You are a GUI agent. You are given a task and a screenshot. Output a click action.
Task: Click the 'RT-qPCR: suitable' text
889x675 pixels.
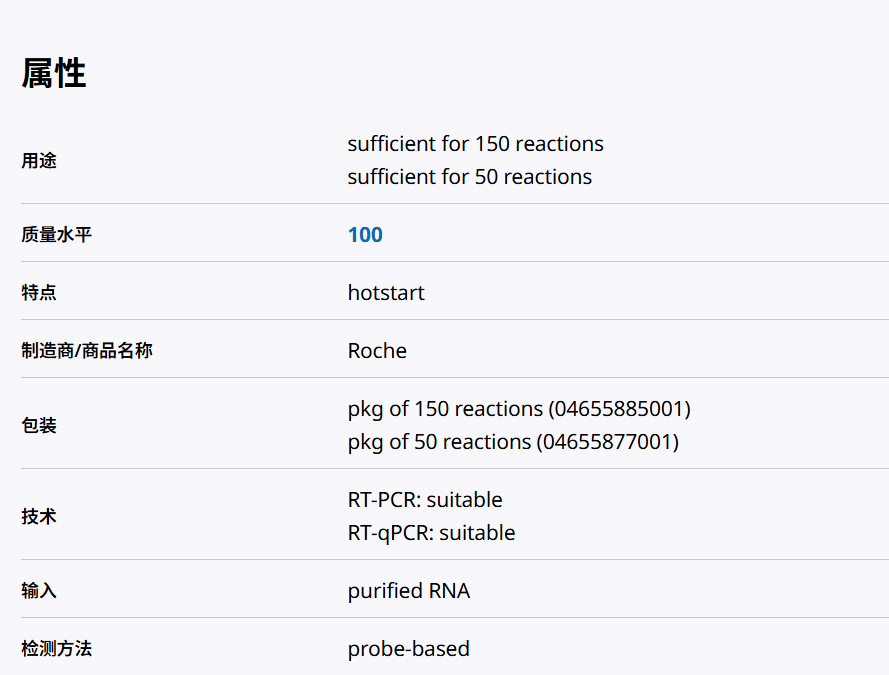[431, 533]
